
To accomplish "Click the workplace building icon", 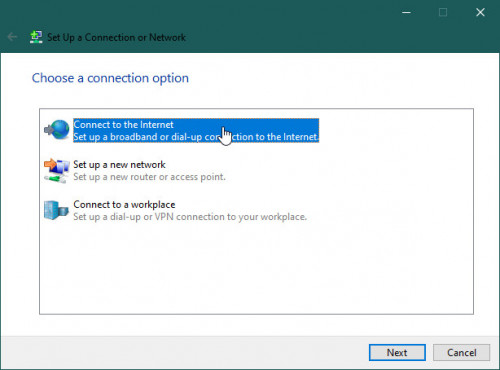I will tap(56, 210).
